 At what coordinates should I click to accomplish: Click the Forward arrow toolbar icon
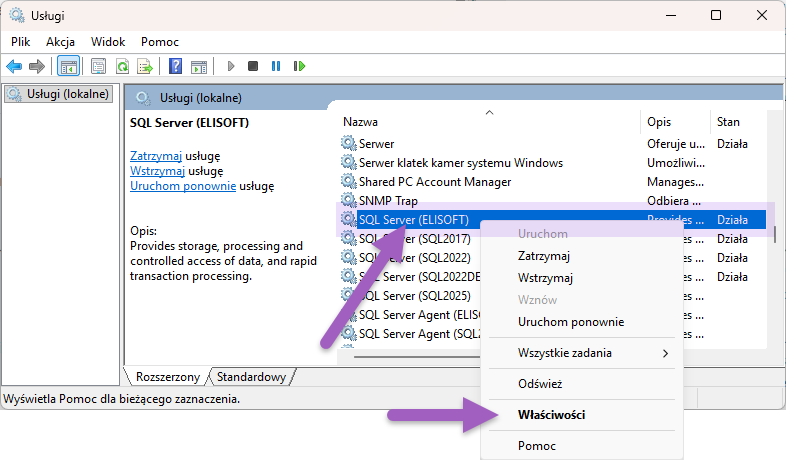click(37, 66)
